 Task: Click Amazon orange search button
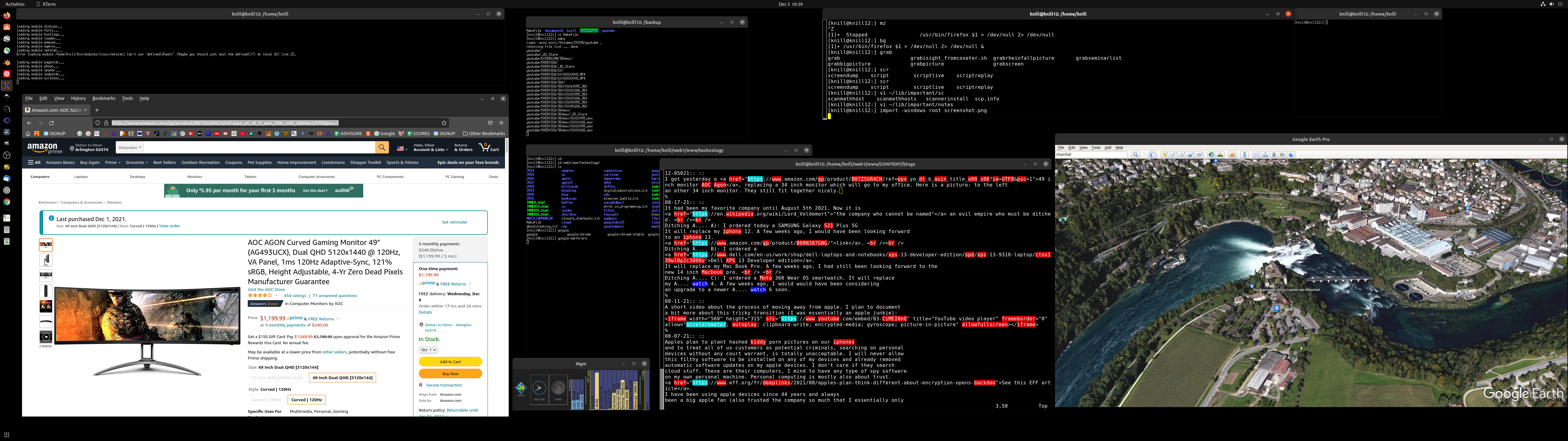(382, 147)
